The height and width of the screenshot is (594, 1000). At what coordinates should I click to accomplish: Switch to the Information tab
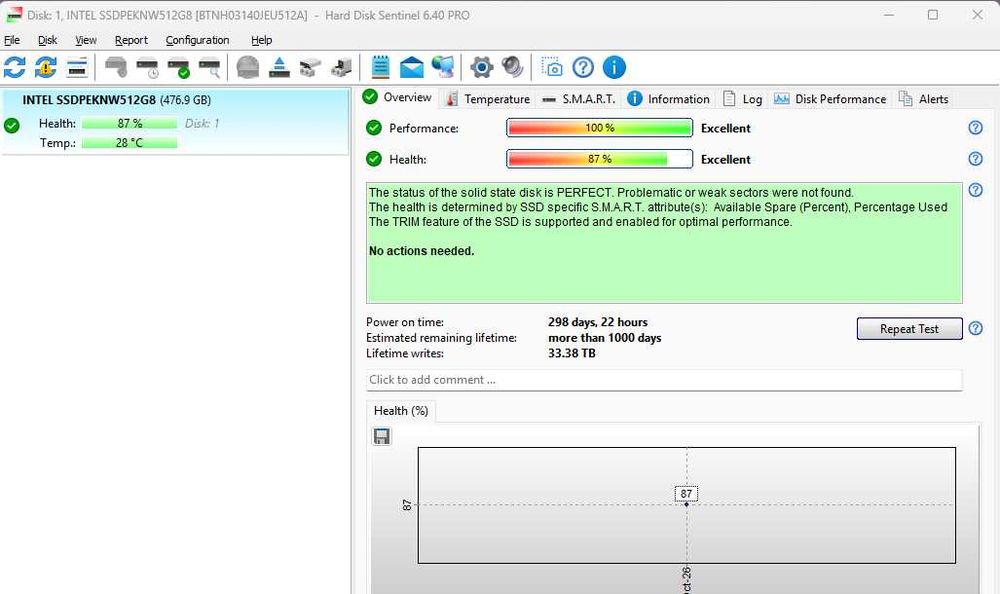[x=668, y=99]
